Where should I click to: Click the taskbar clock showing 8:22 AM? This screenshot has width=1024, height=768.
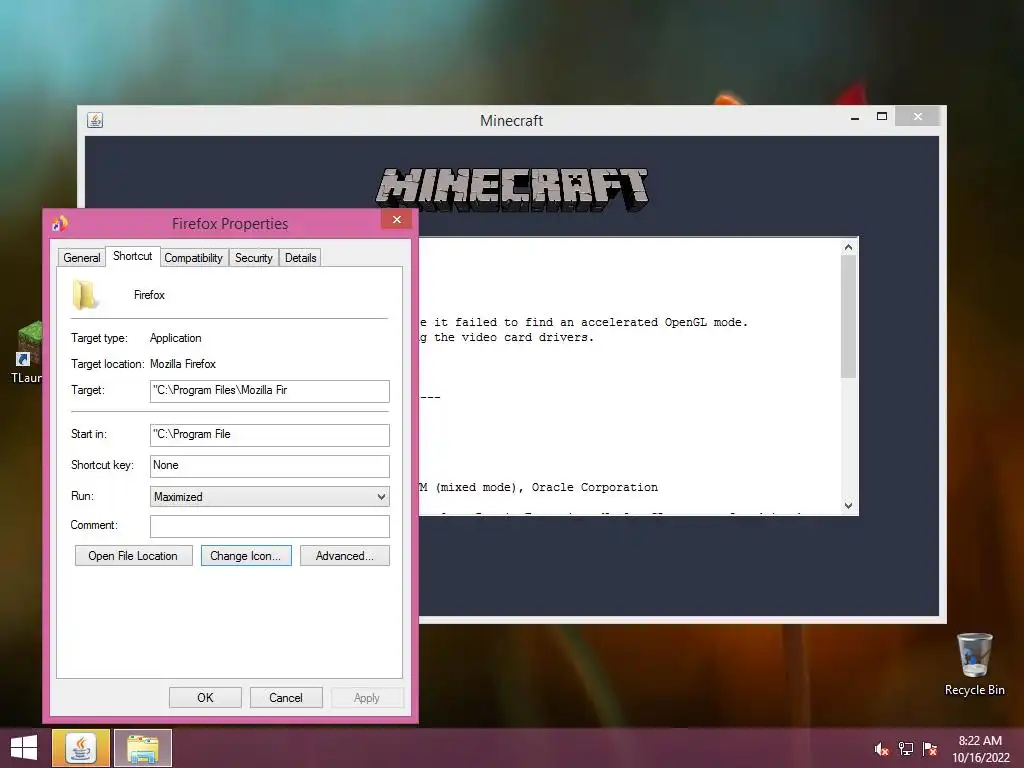pyautogui.click(x=980, y=749)
